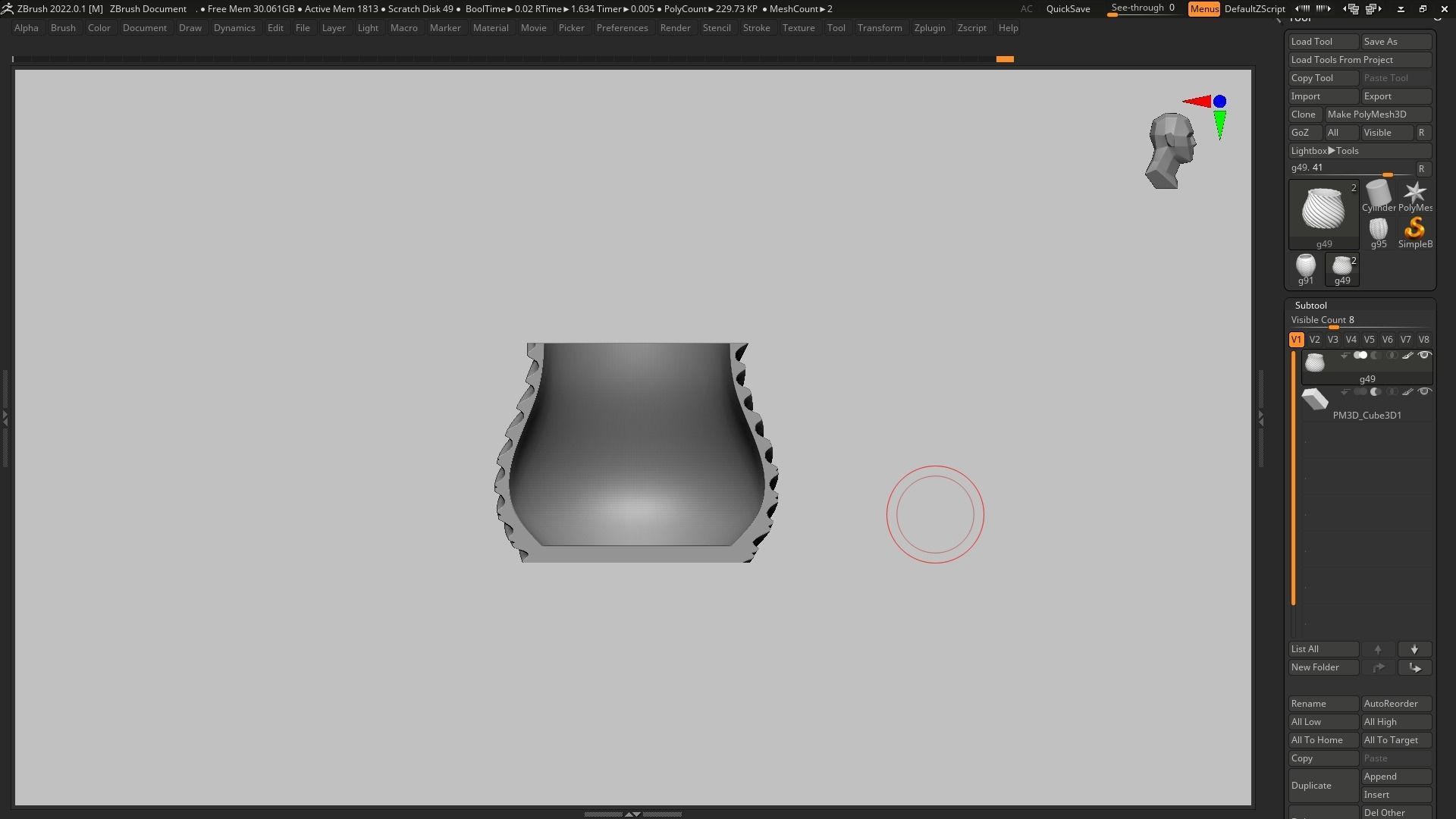The height and width of the screenshot is (819, 1456).
Task: Enable subtract boolean mode on PM3D_Cube3D1
Action: 1376,392
